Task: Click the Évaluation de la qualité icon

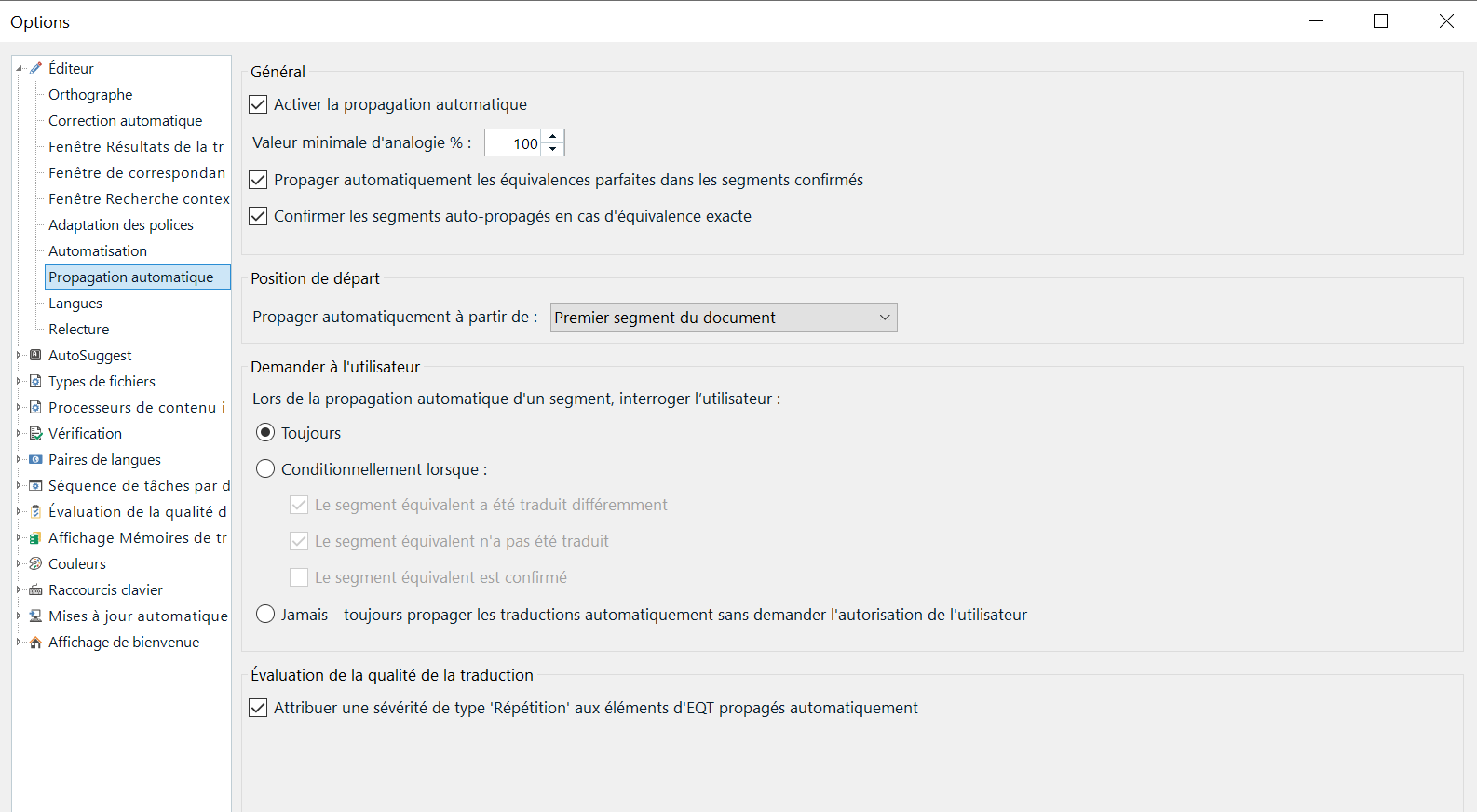Action: point(35,511)
